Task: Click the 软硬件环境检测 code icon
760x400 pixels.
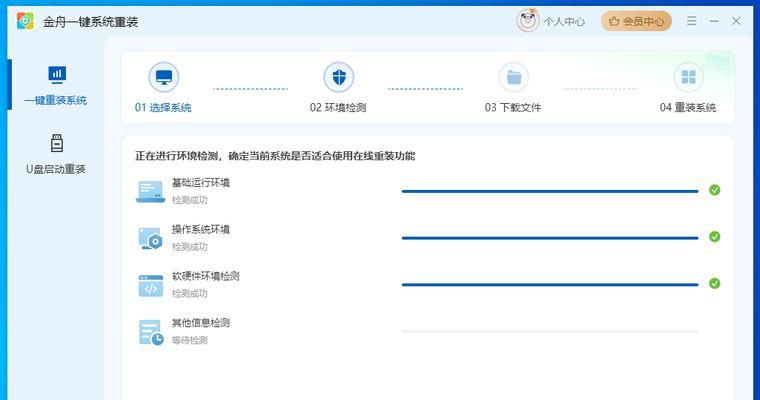Action: point(150,285)
